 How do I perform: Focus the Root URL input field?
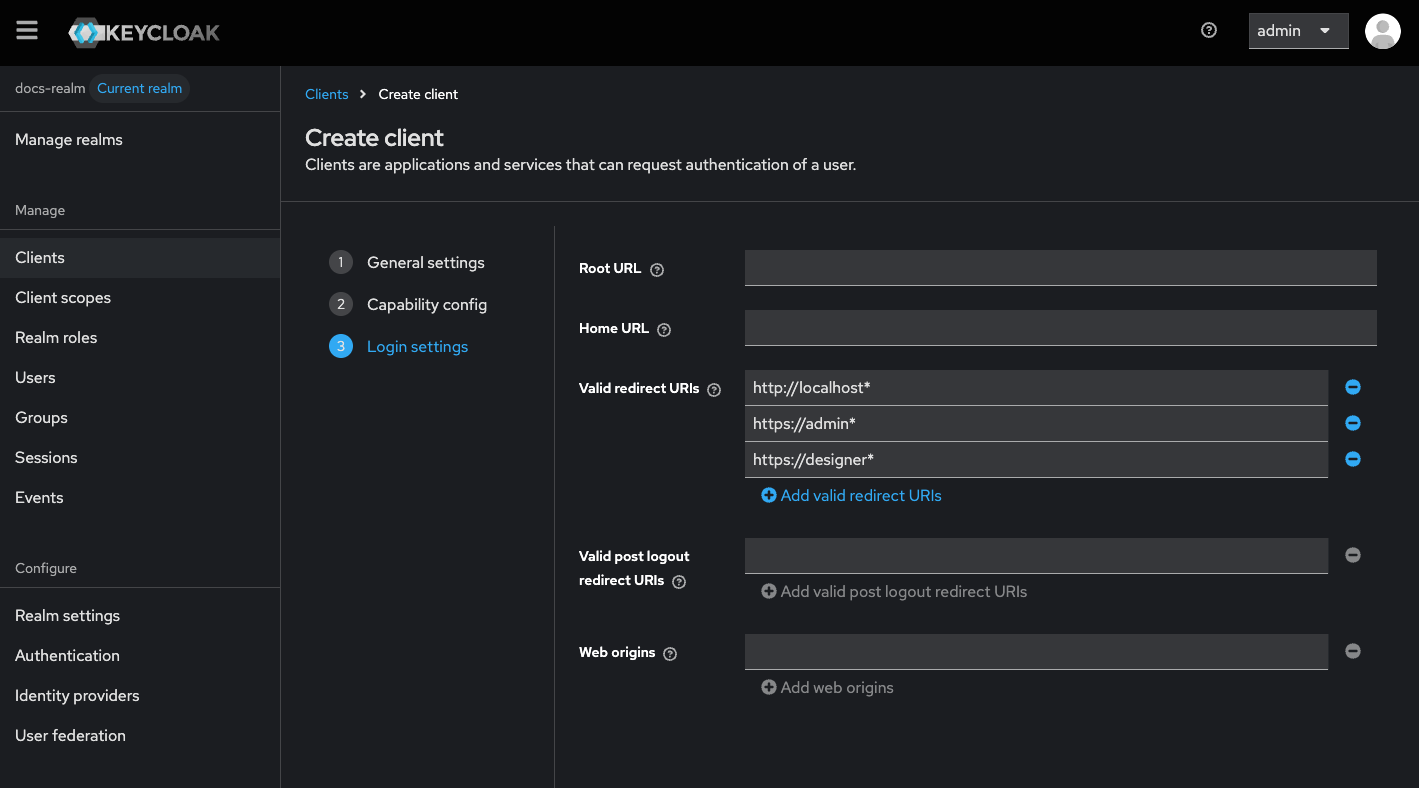pos(1060,268)
